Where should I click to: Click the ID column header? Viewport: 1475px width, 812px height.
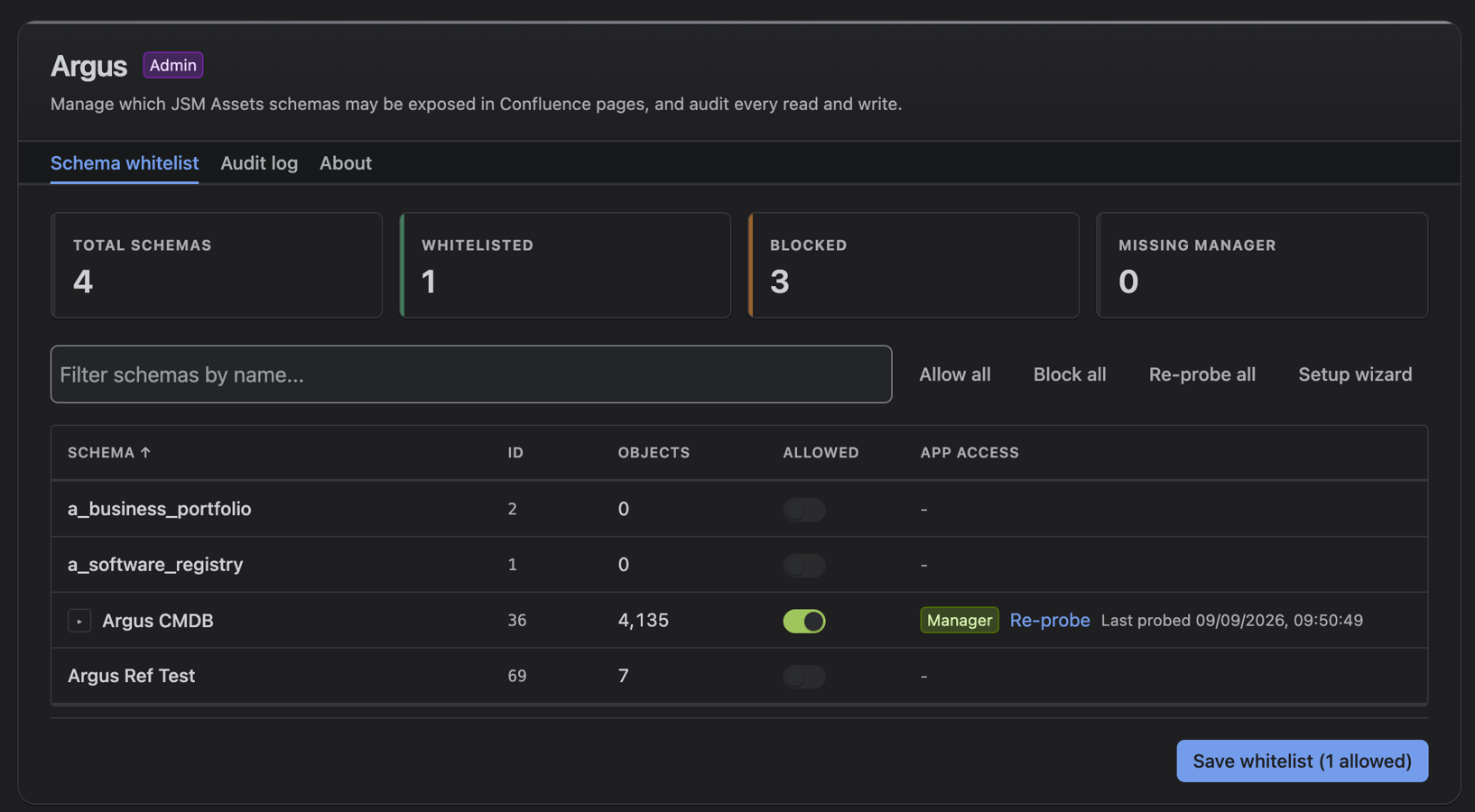click(x=515, y=453)
